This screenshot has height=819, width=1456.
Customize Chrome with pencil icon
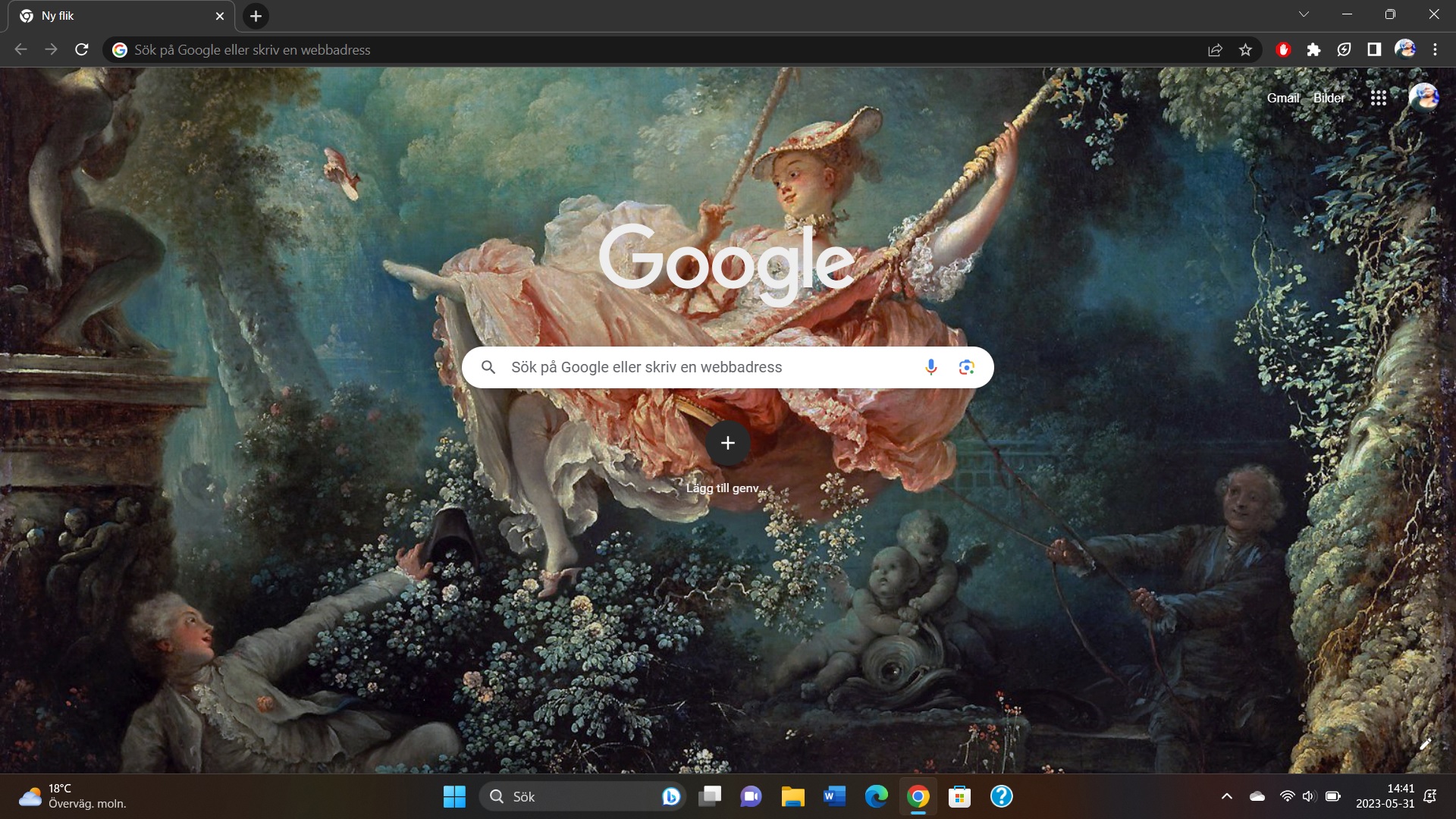pyautogui.click(x=1426, y=744)
